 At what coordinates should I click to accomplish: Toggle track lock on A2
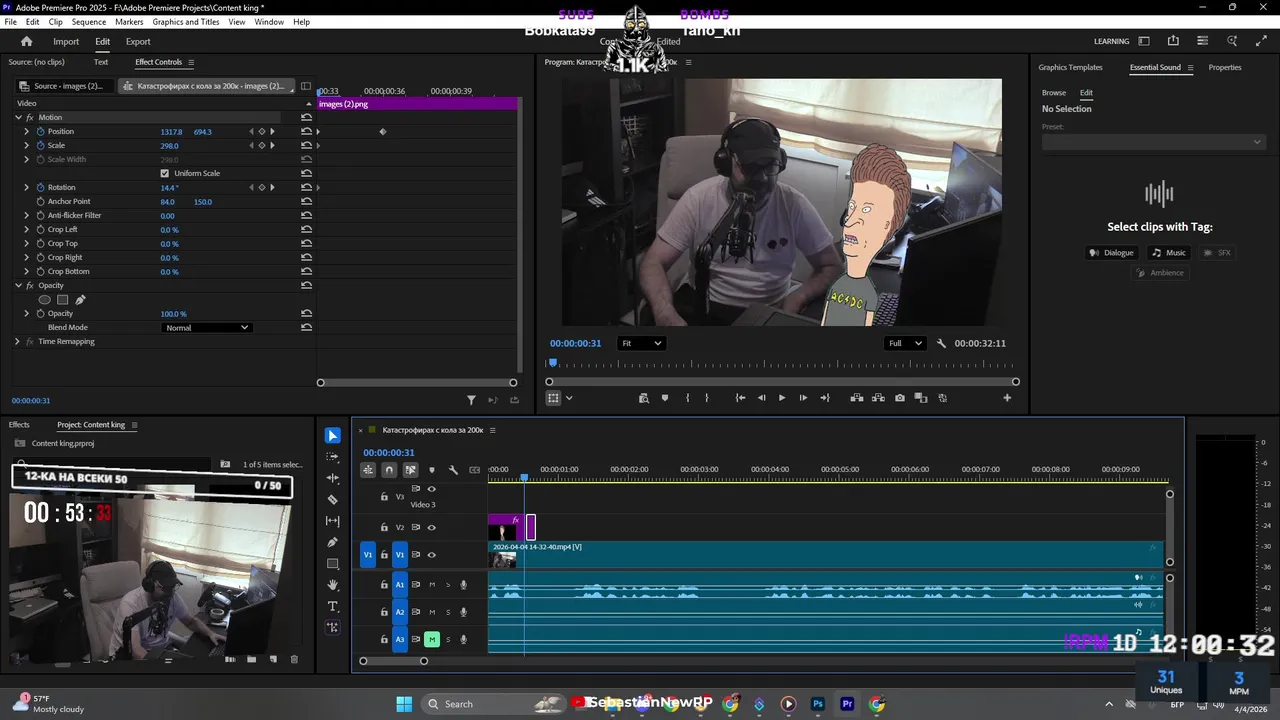[x=384, y=612]
